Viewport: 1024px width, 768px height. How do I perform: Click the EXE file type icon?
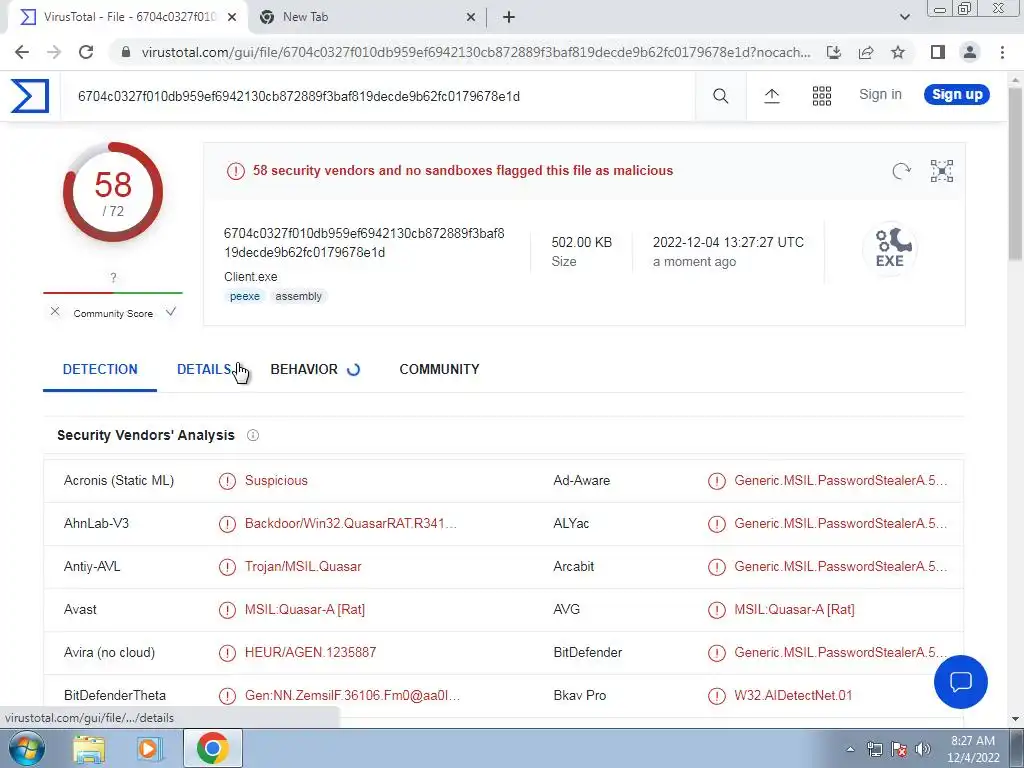889,248
